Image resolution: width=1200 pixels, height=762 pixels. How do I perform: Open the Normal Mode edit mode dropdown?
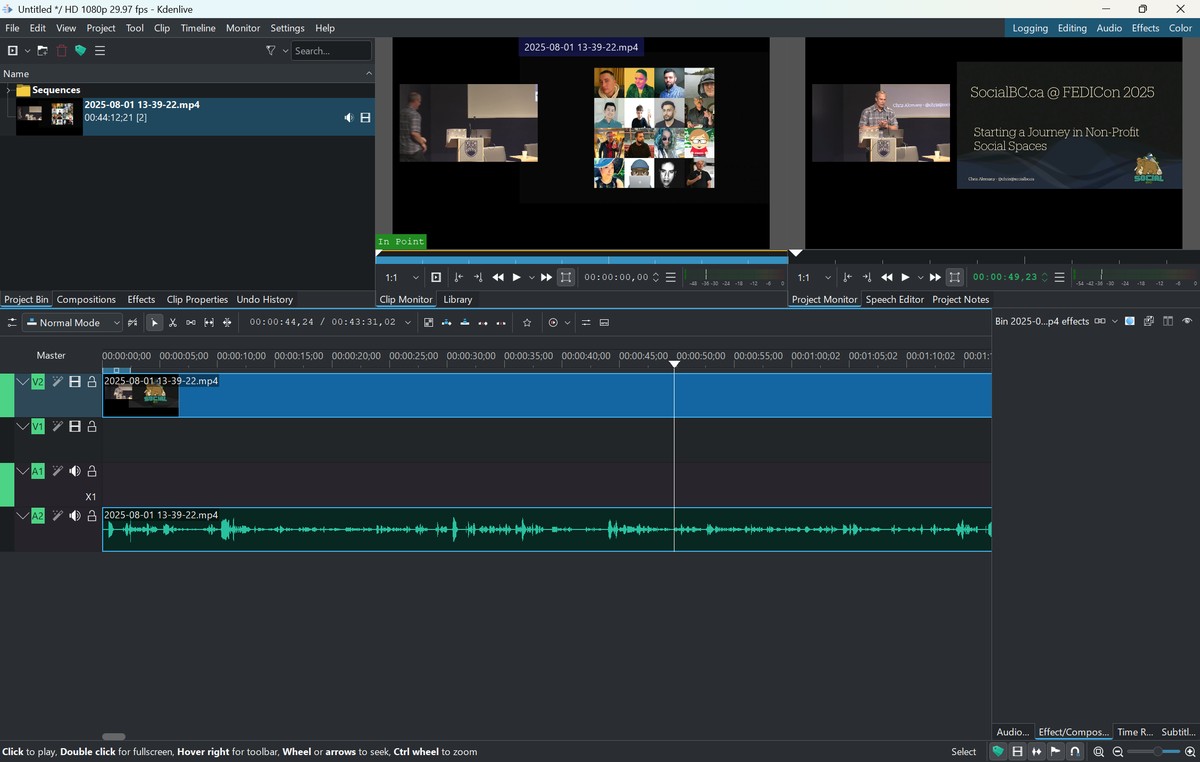coord(73,323)
